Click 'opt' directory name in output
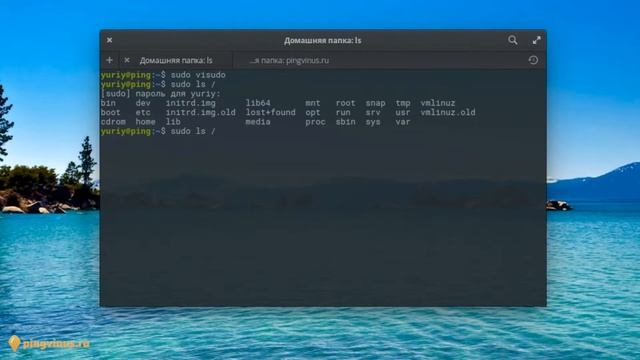 pyautogui.click(x=313, y=112)
